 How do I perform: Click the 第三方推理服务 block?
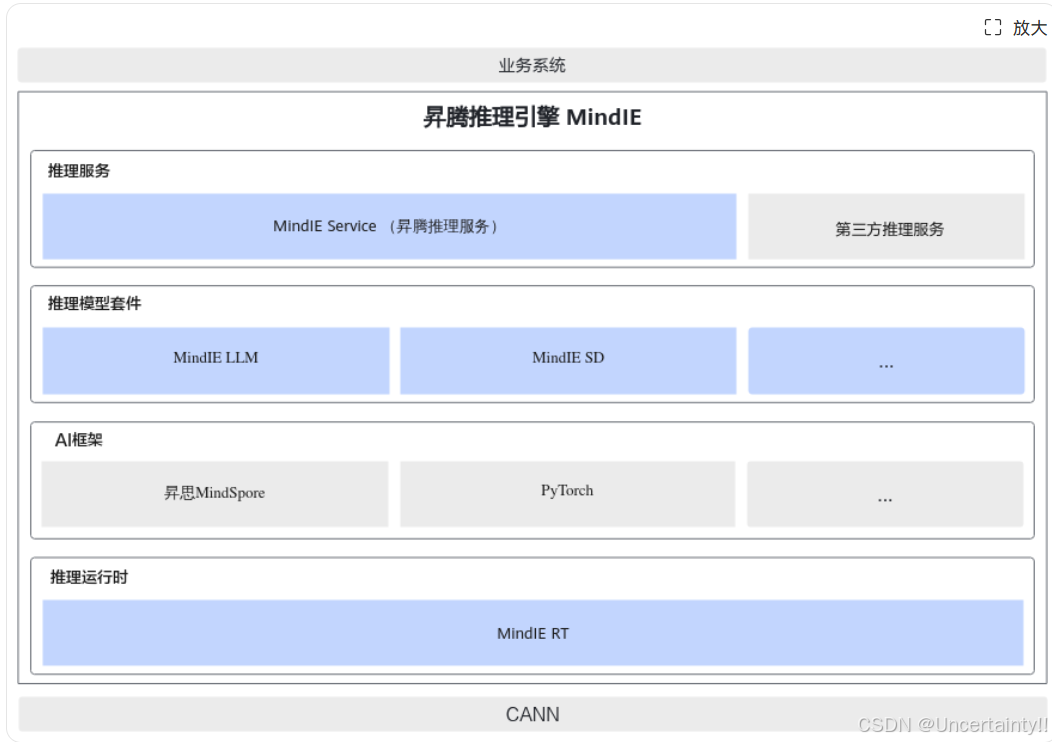pos(886,226)
